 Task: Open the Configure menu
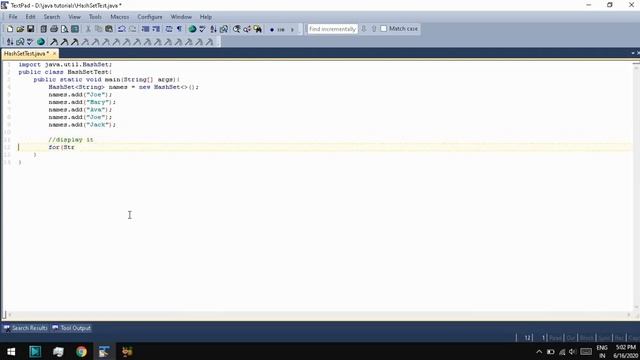(x=150, y=17)
